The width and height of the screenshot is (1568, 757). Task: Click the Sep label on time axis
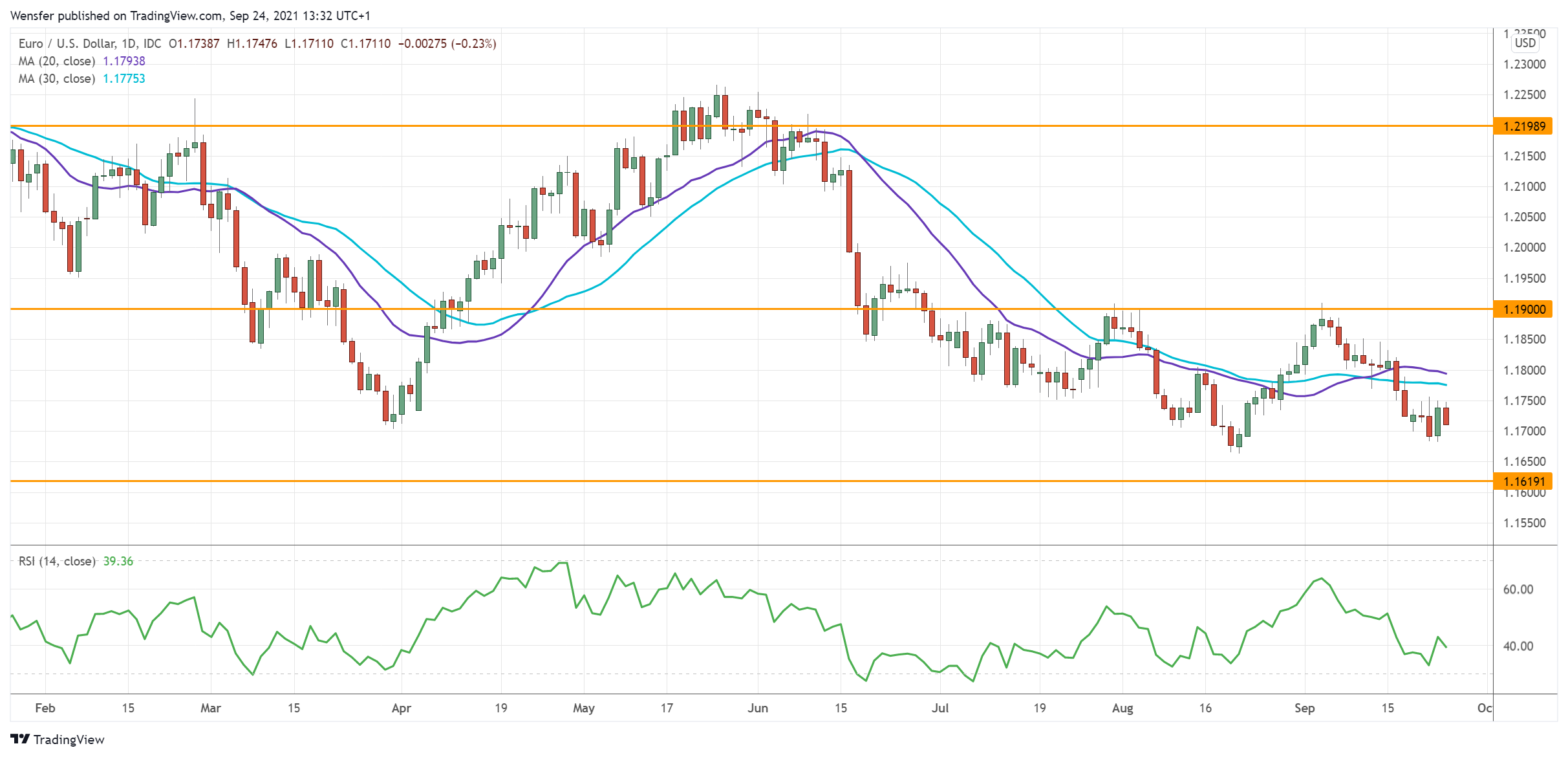(x=1304, y=708)
